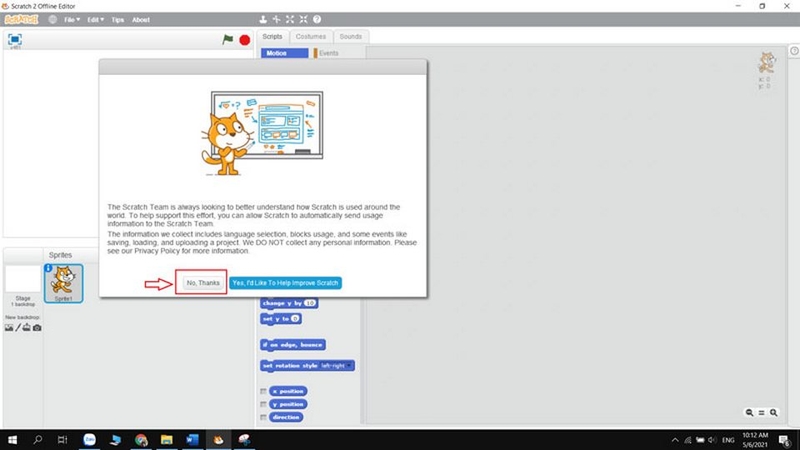
Task: Open the Tips menu item
Action: click(118, 19)
